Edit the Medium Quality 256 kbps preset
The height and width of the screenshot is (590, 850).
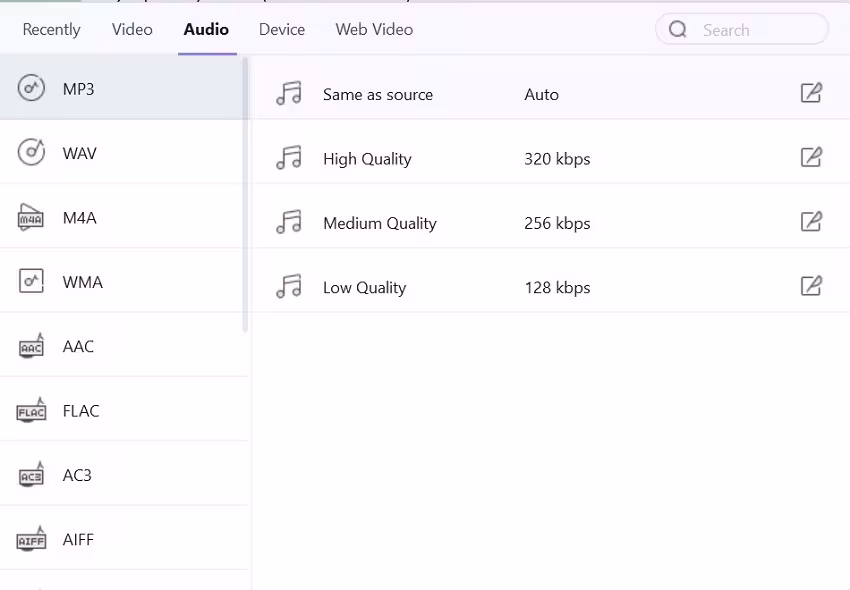point(811,222)
